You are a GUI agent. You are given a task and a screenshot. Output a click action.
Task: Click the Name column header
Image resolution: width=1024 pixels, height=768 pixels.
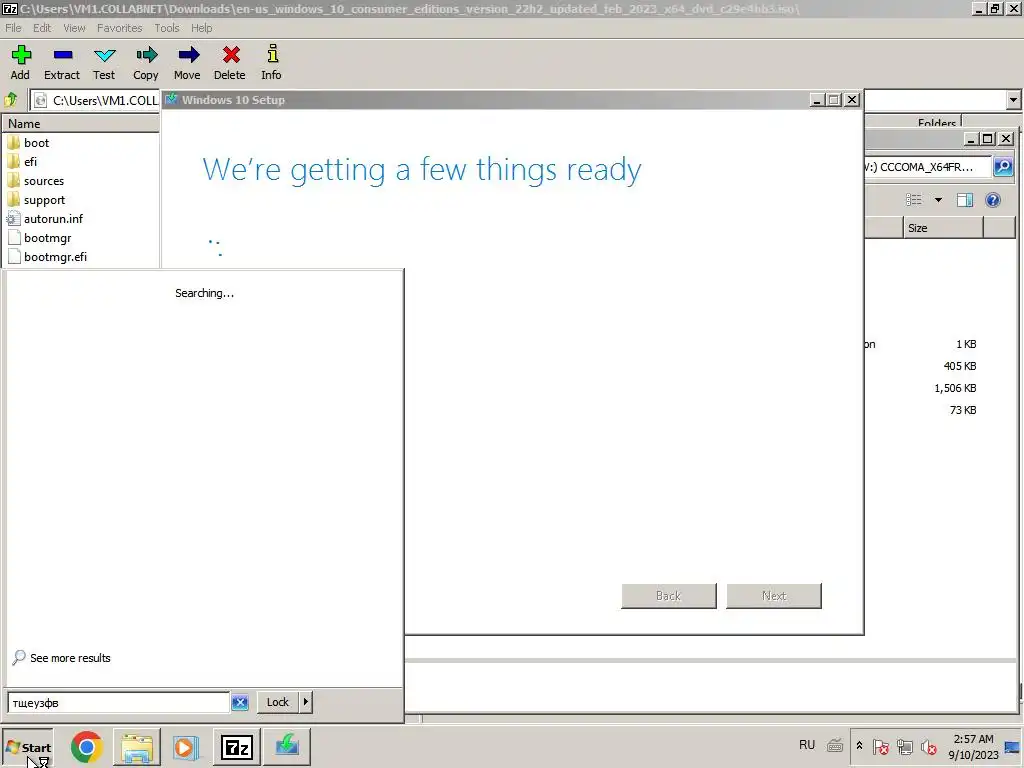[81, 123]
